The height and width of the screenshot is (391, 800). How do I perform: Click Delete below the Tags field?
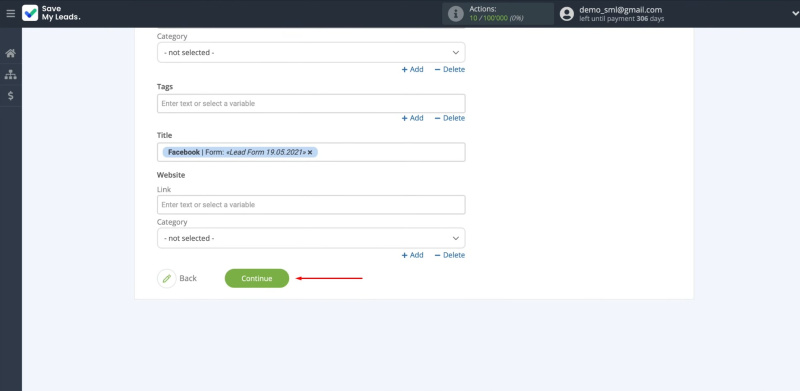pos(449,118)
